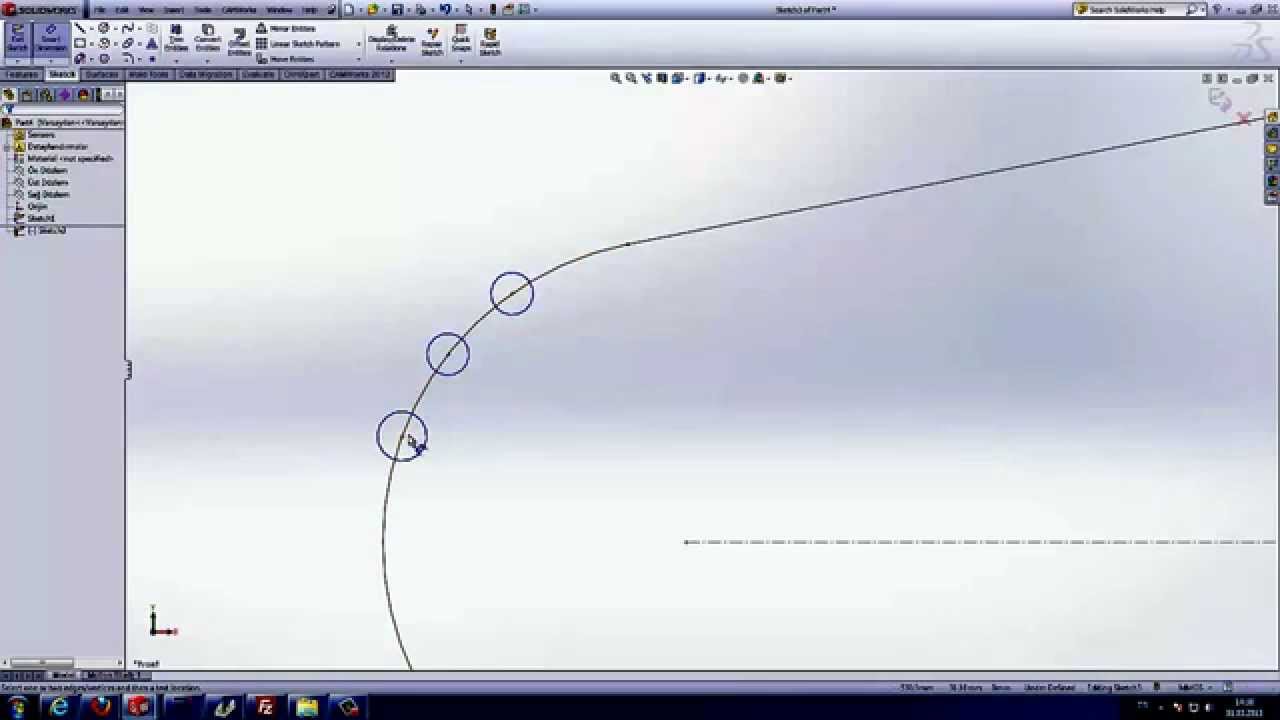Click the Open document icon
The height and width of the screenshot is (720, 1280).
tap(373, 10)
